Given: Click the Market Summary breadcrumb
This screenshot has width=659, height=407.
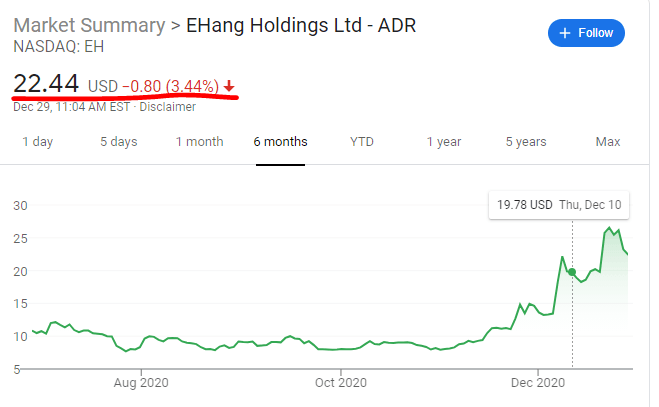Looking at the screenshot, I should [89, 25].
